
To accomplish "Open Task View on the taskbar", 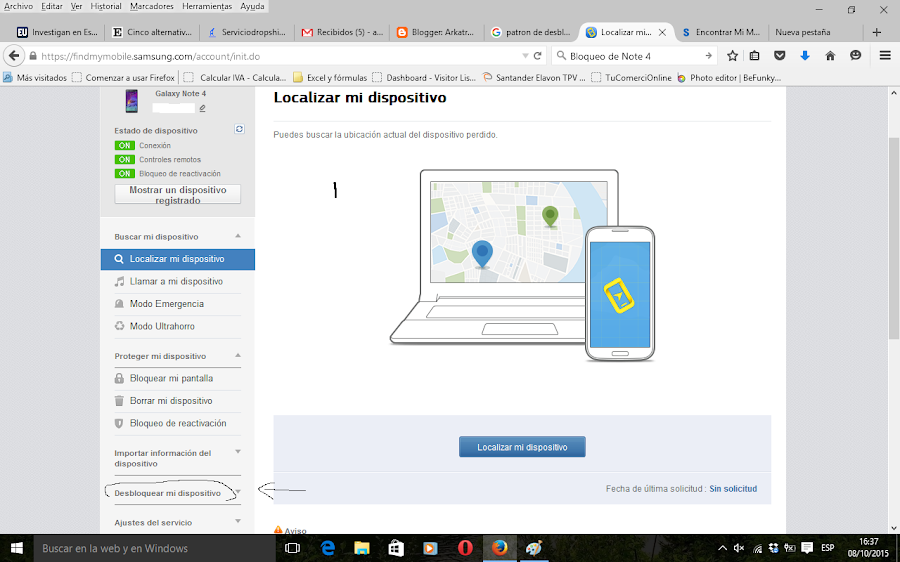I will (293, 548).
